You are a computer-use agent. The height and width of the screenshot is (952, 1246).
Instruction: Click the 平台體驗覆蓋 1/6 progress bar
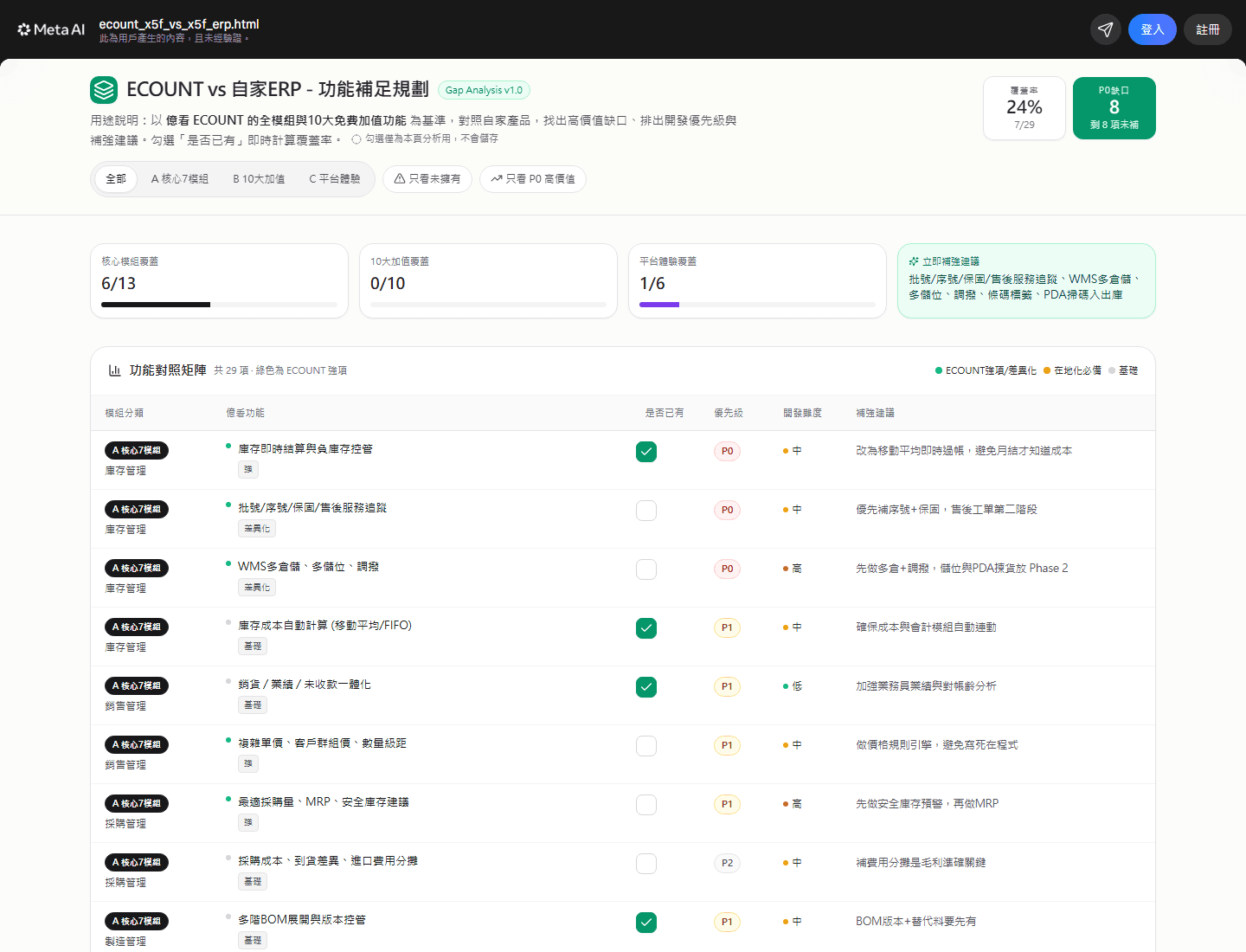tap(757, 305)
